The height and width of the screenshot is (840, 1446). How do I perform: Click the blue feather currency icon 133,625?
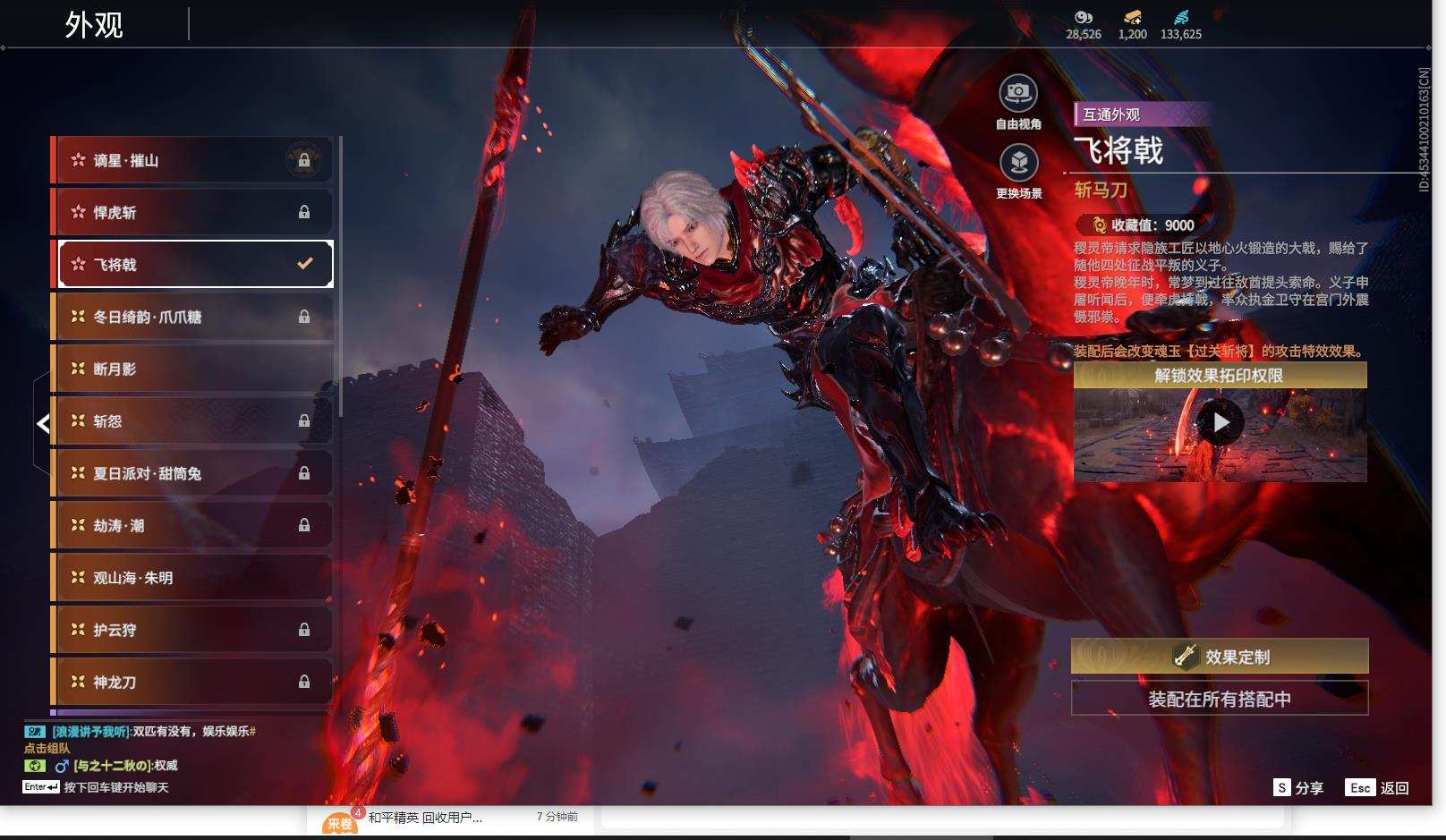point(1181,17)
